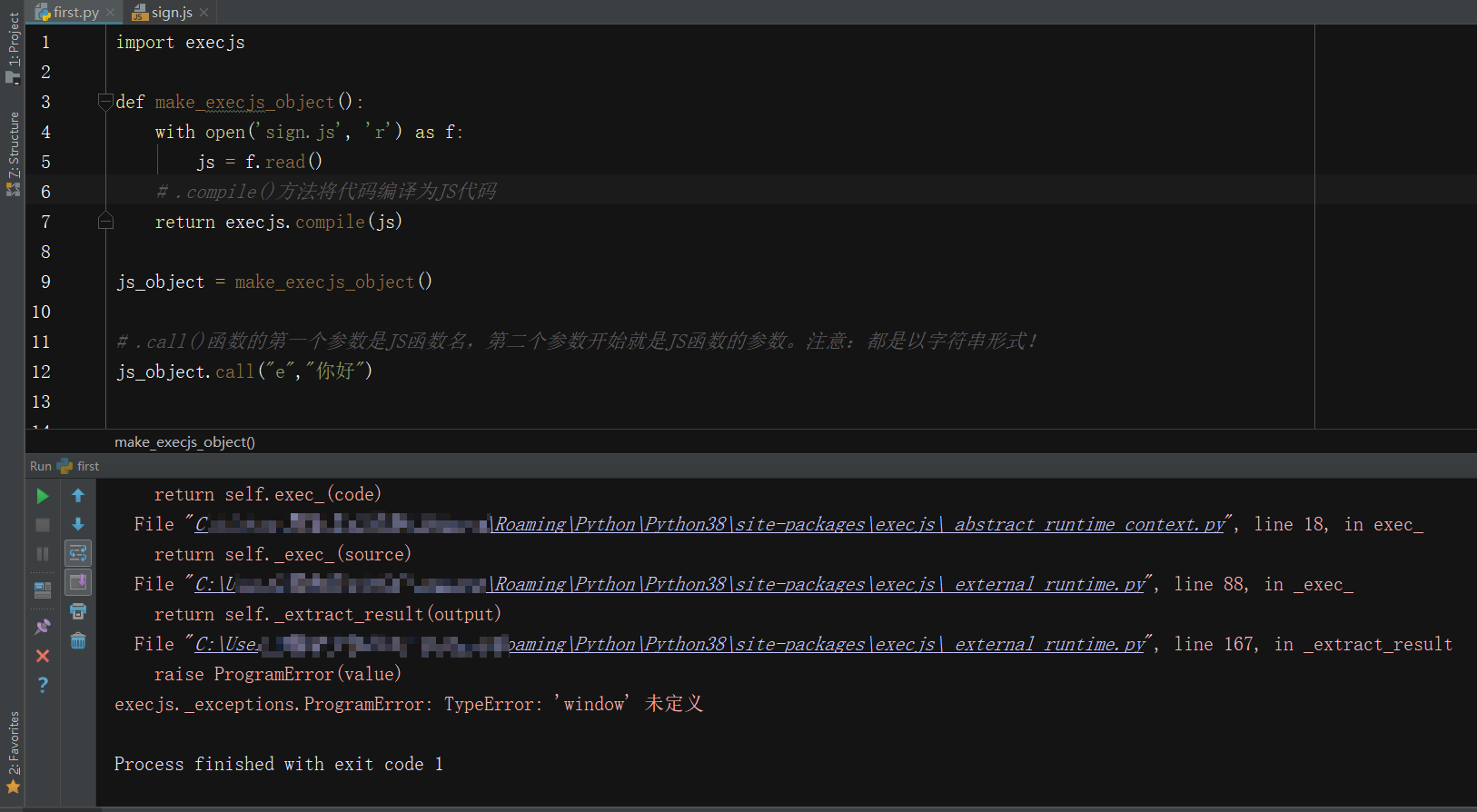Click on js_object.call("e","你好") statement
Viewport: 1477px width, 812px height.
[243, 371]
